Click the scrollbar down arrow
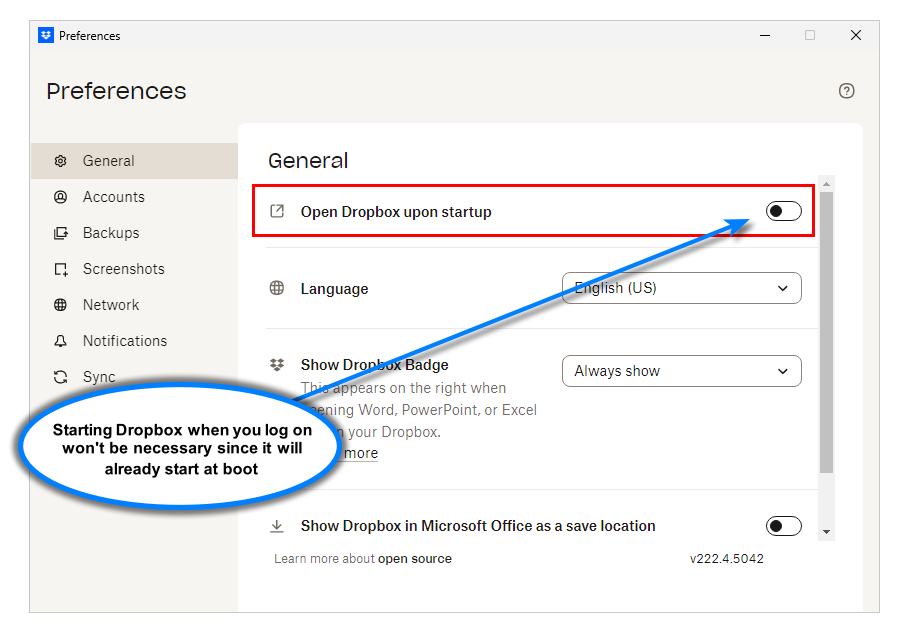Image resolution: width=900 pixels, height=633 pixels. [826, 532]
